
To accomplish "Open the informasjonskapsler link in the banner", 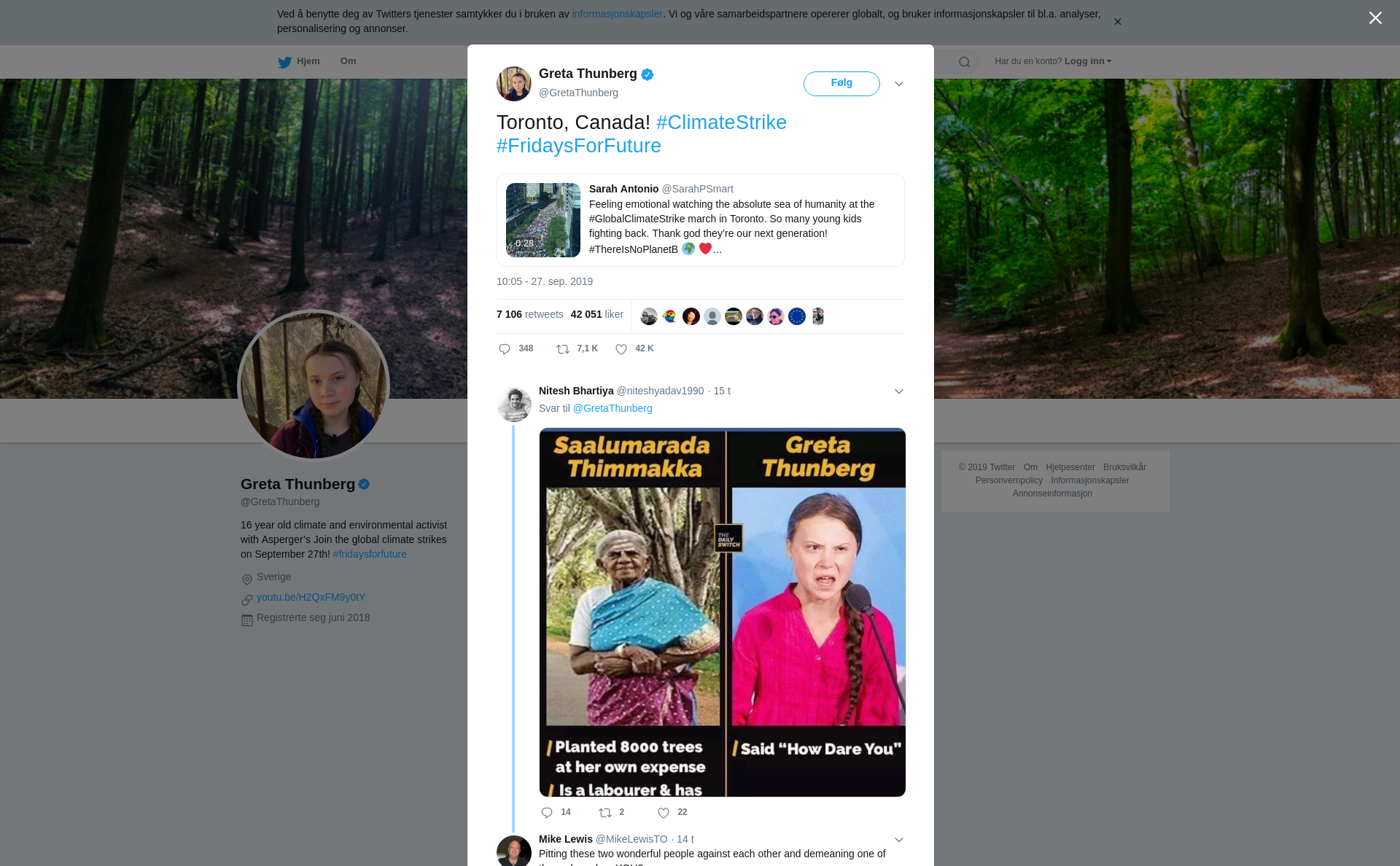I will (x=617, y=14).
